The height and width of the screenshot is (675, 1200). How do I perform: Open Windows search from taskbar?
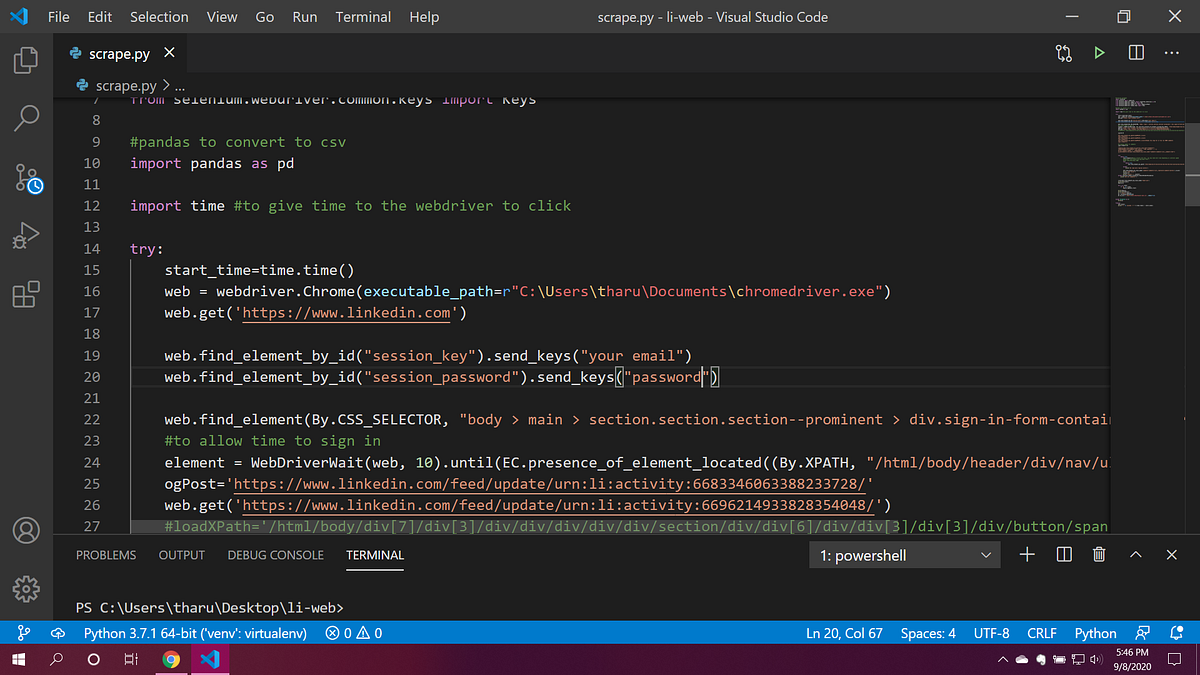pyautogui.click(x=57, y=660)
